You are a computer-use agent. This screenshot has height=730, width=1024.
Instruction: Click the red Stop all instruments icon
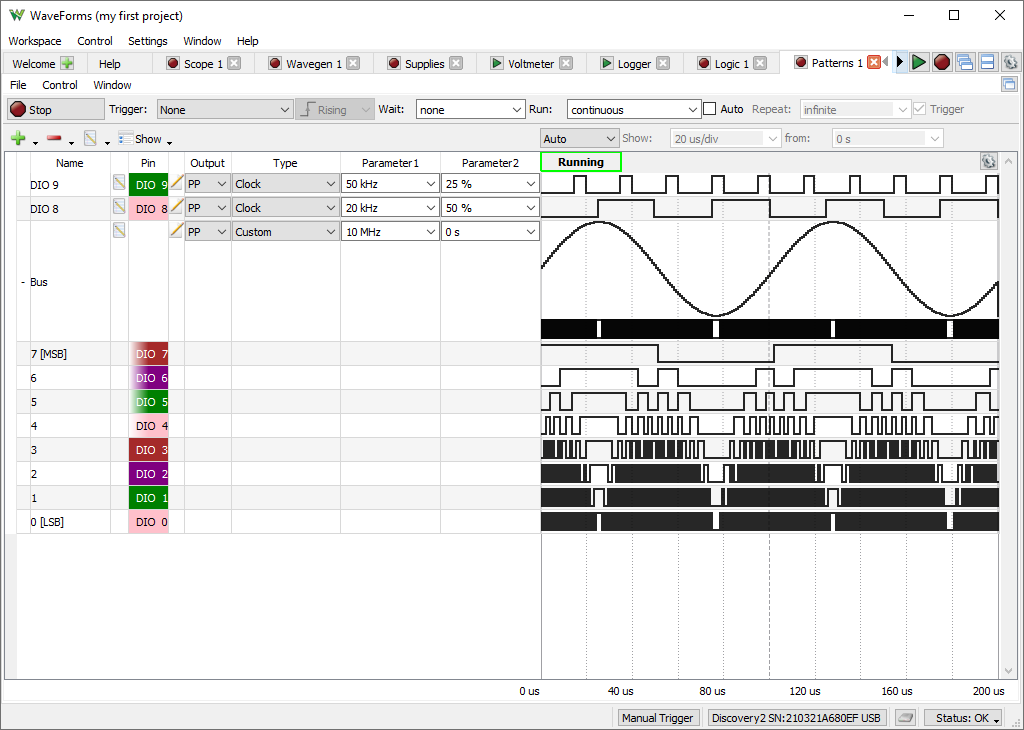click(x=942, y=63)
